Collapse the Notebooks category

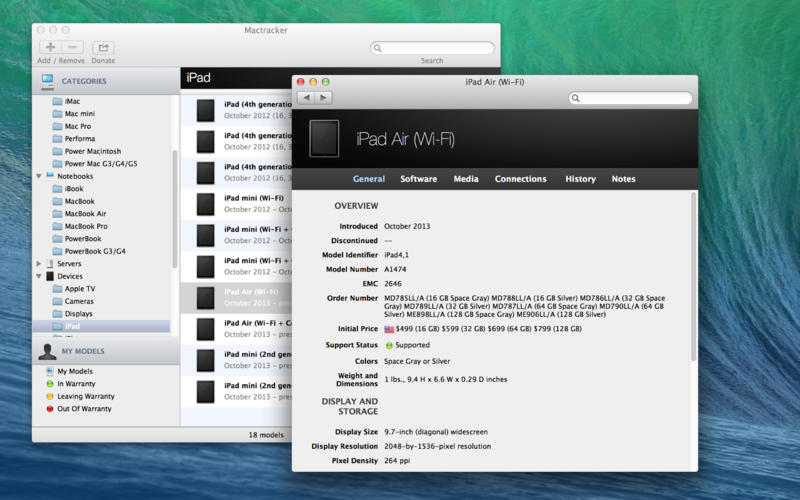[39, 176]
